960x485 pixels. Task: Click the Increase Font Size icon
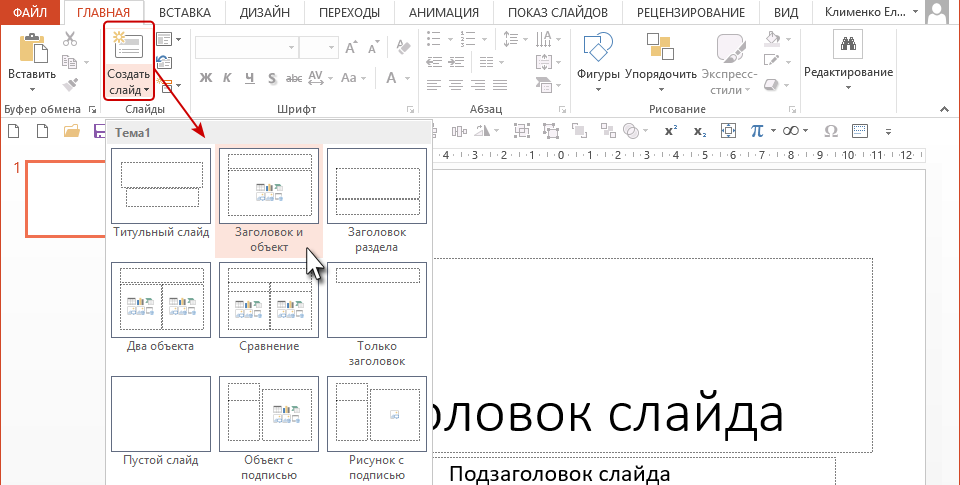coord(351,47)
